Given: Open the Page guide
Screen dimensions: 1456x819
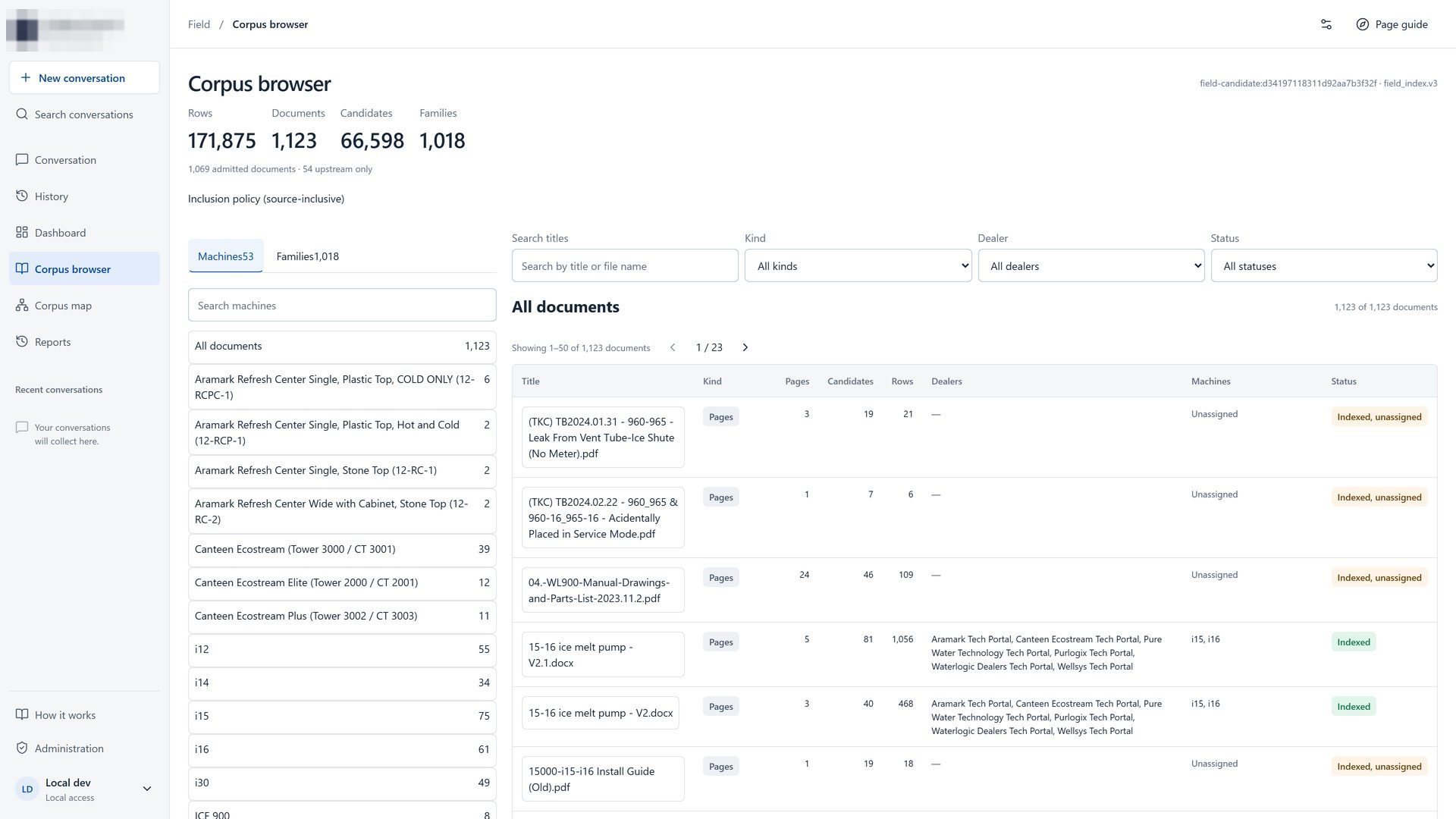Looking at the screenshot, I should pos(1392,24).
